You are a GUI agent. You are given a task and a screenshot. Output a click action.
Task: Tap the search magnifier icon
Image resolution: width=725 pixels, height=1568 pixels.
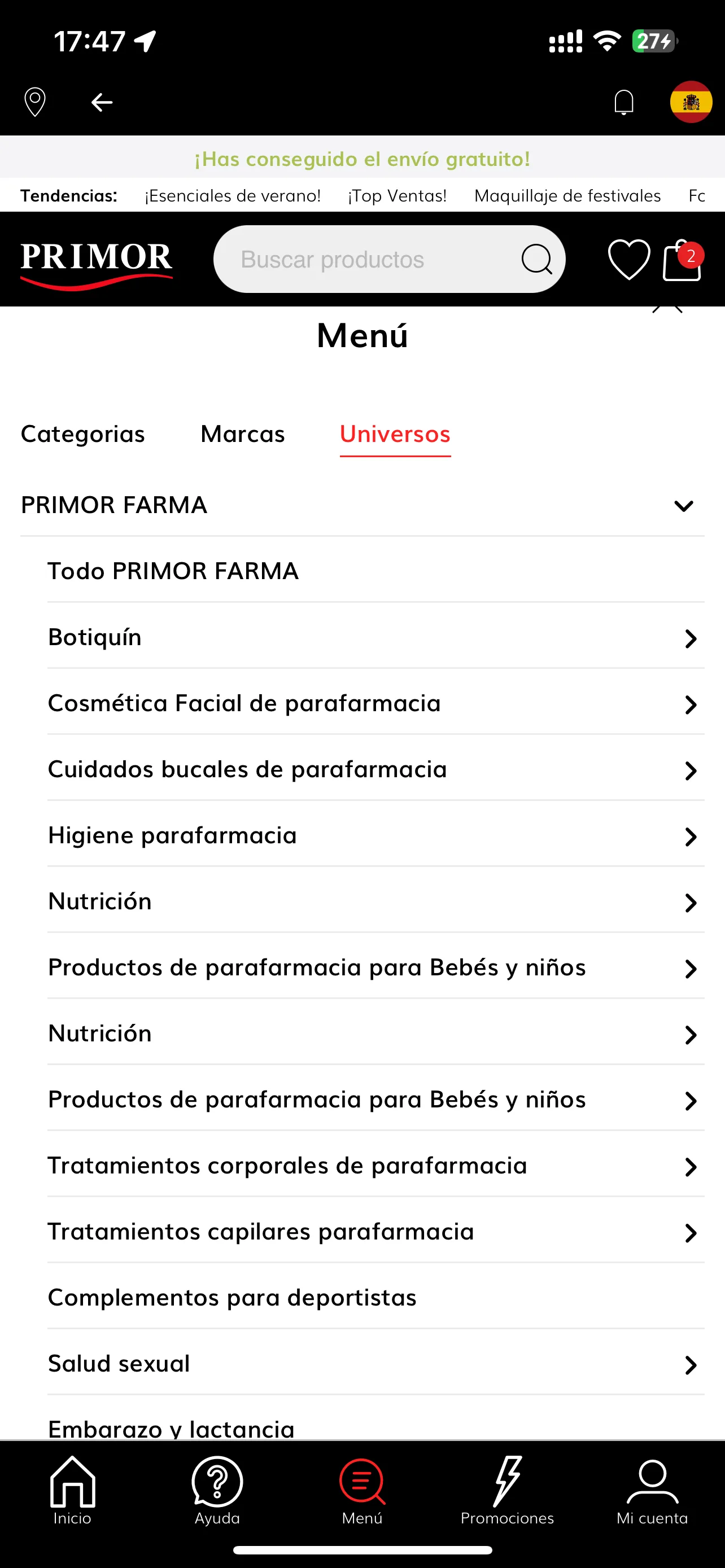pyautogui.click(x=536, y=260)
